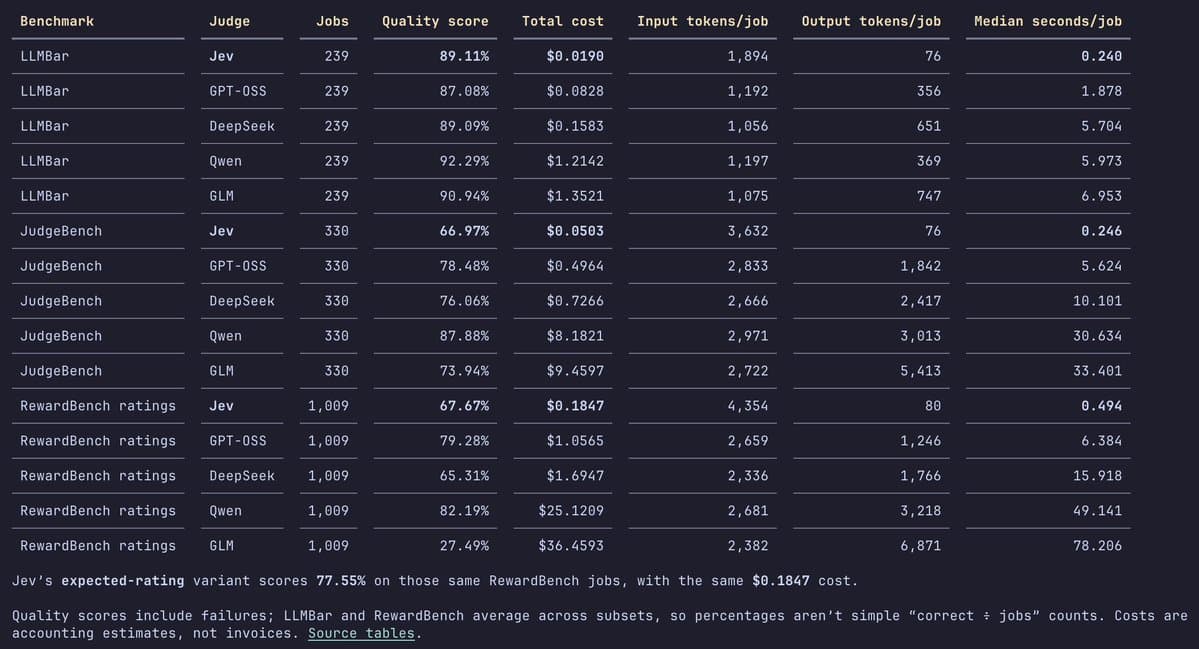The width and height of the screenshot is (1199, 649).
Task: Select the $1.3521 cost cell
Action: coord(575,196)
